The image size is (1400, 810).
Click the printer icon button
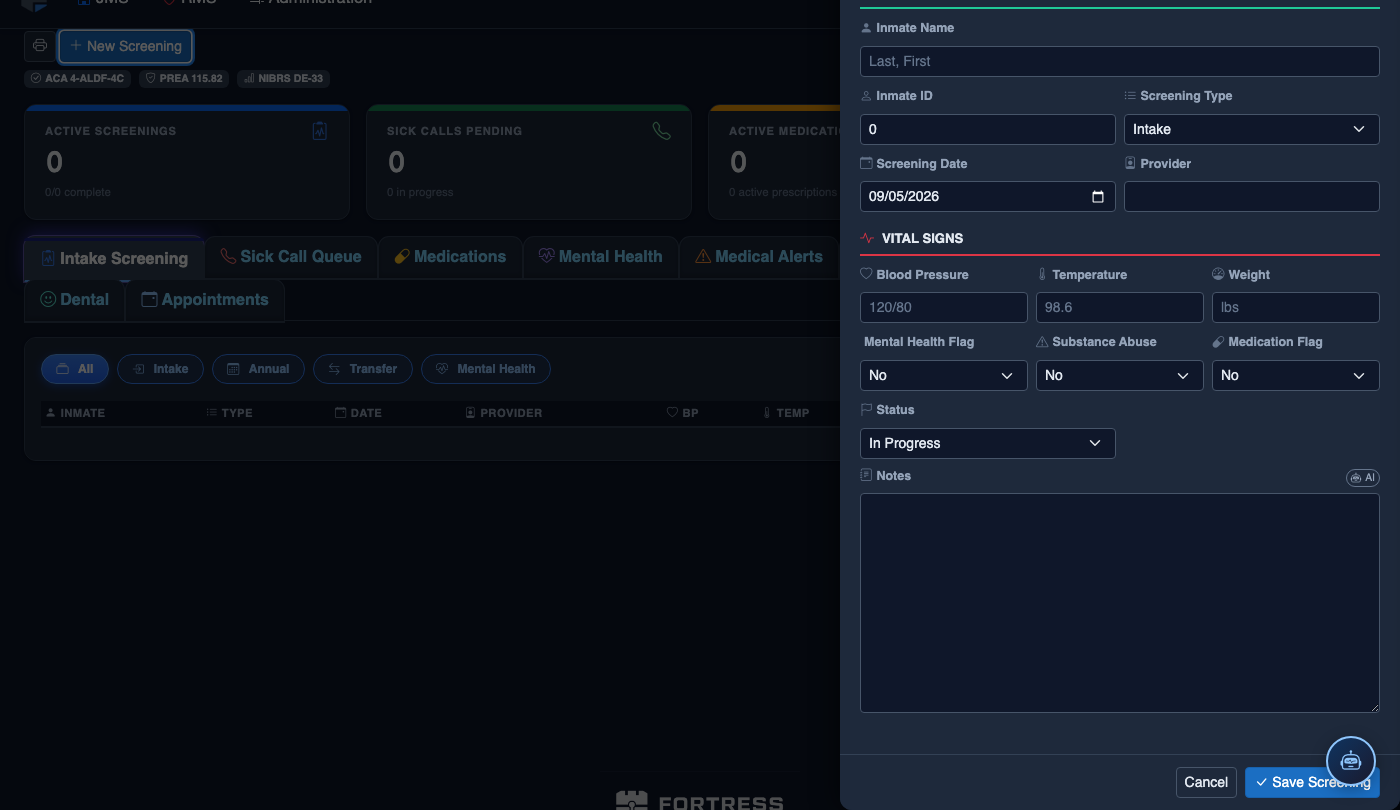coord(40,46)
